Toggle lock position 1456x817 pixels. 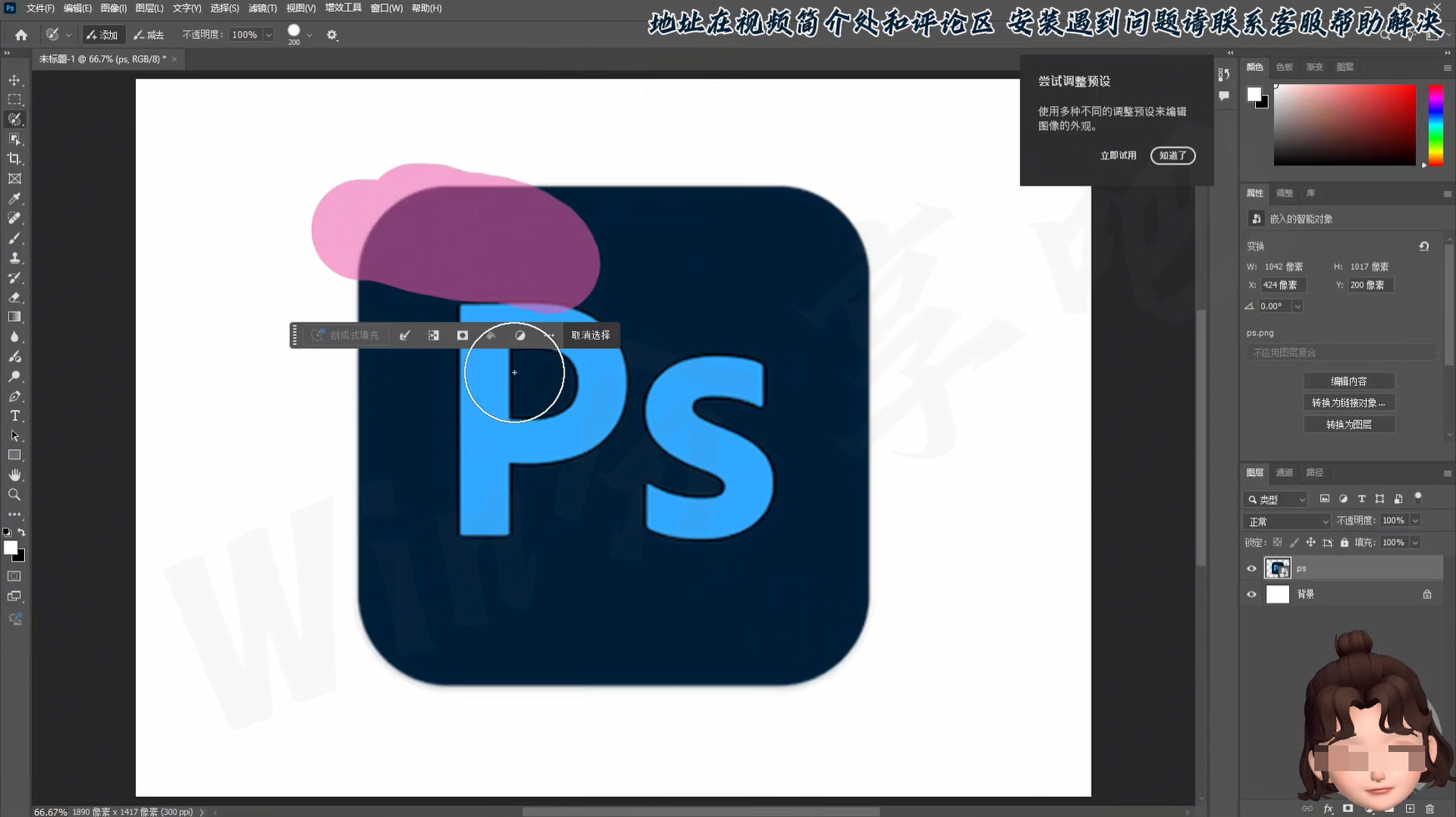(1311, 542)
